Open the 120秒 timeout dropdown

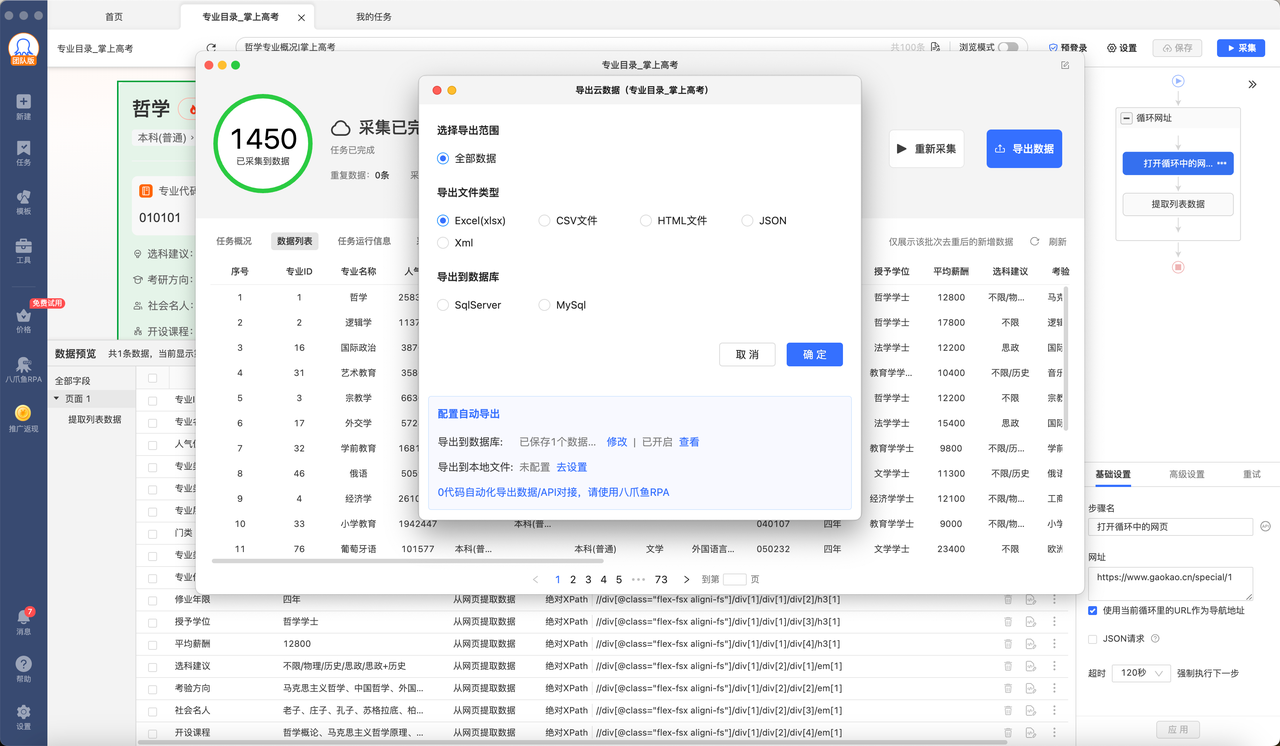pos(1141,673)
